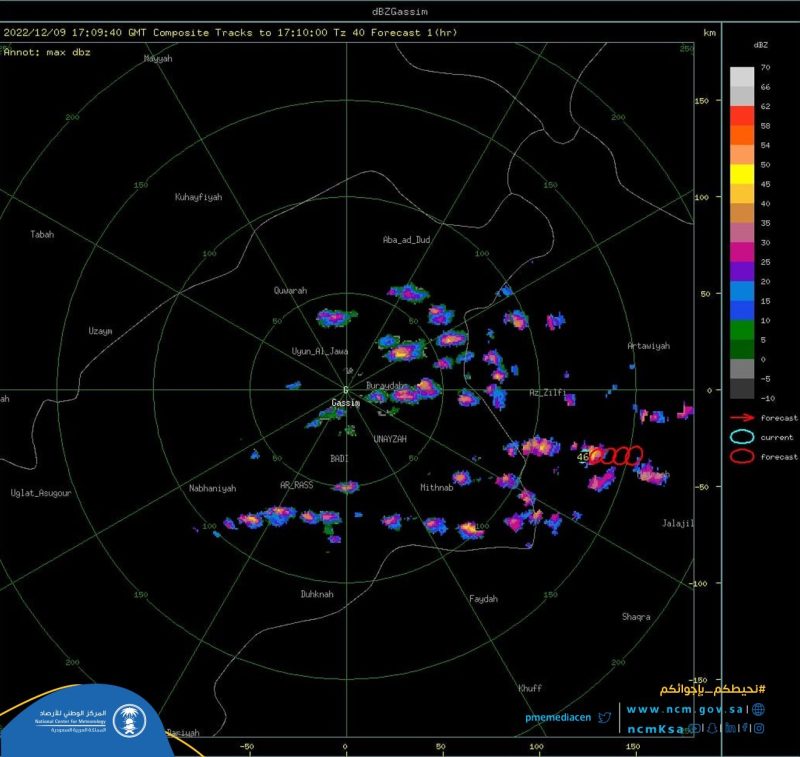
Task: Click the storm track label 46
Action: pyautogui.click(x=583, y=457)
